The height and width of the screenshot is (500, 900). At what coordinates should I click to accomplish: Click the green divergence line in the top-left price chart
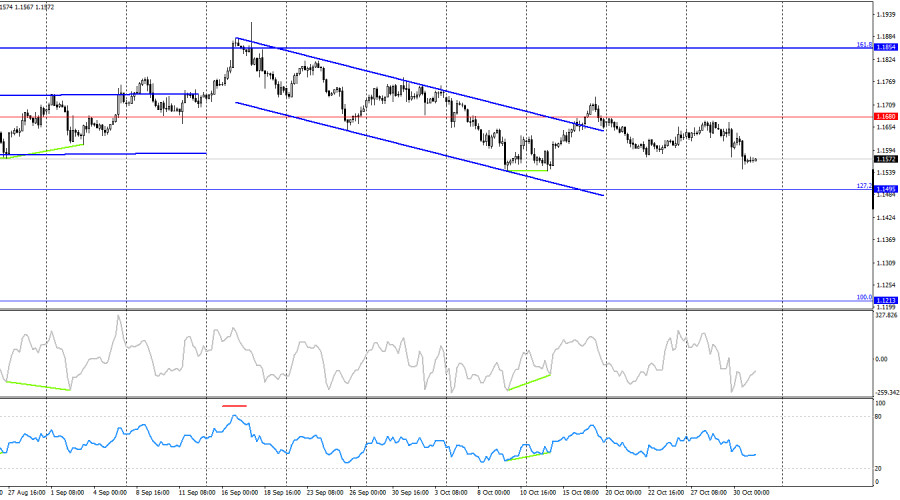[x=43, y=150]
